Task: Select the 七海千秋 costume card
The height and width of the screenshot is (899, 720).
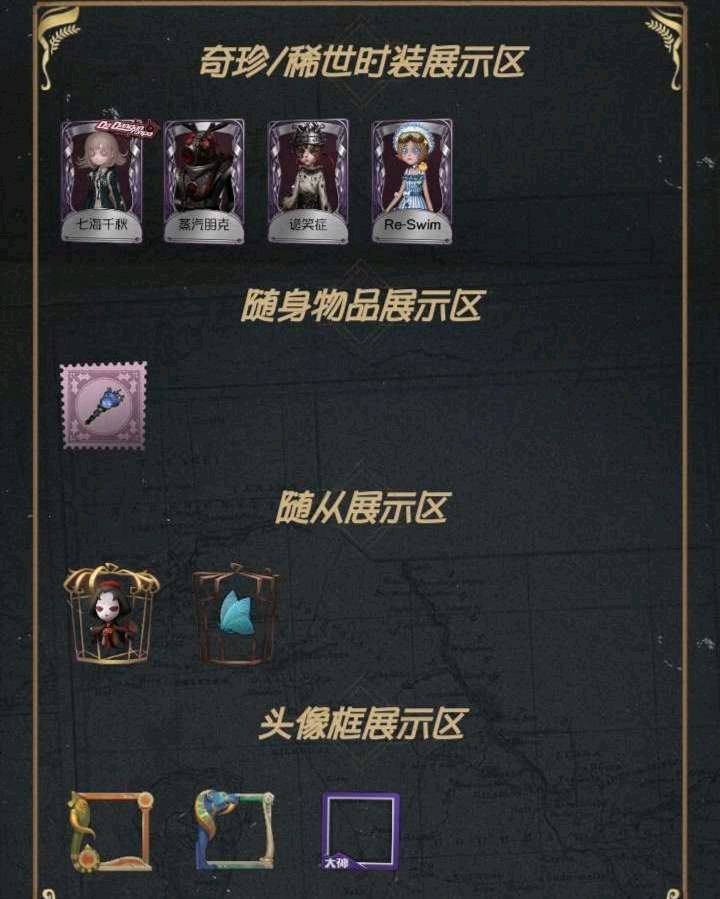Action: (x=102, y=181)
